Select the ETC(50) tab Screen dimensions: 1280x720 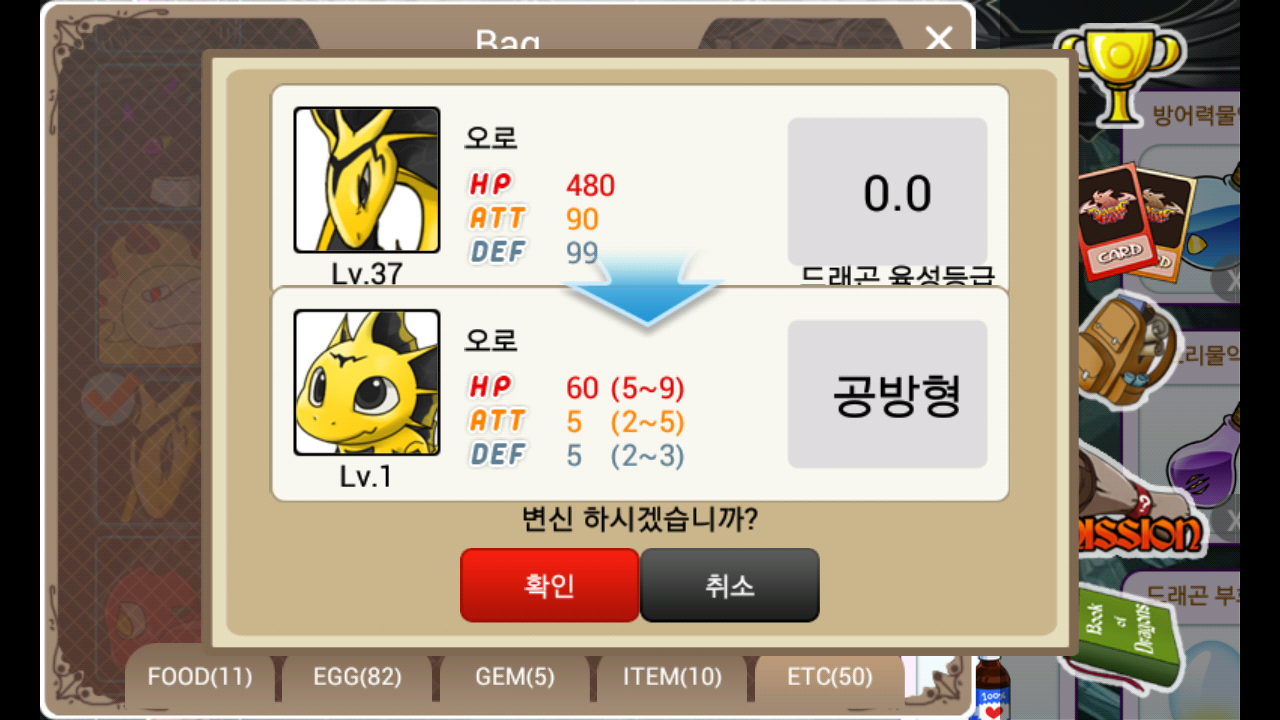tap(830, 677)
